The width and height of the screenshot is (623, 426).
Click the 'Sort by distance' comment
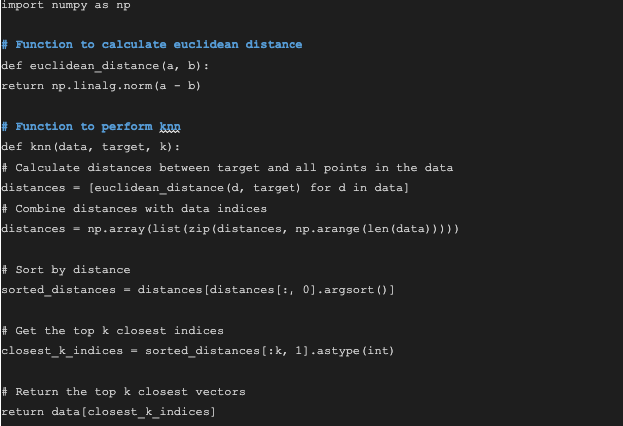[x=73, y=270]
